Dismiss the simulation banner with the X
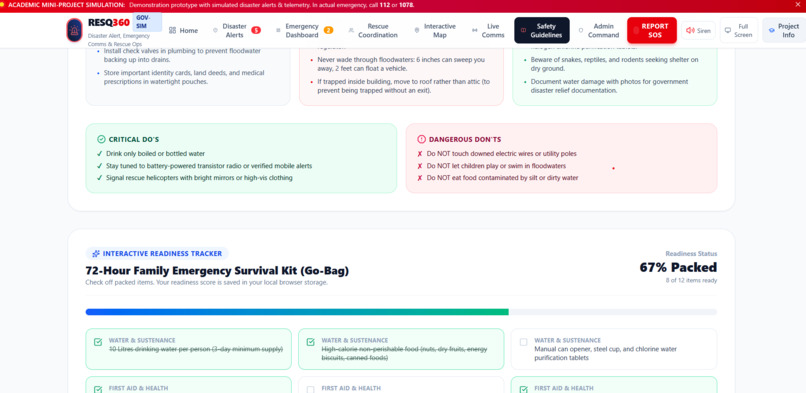The height and width of the screenshot is (393, 806). (798, 5)
